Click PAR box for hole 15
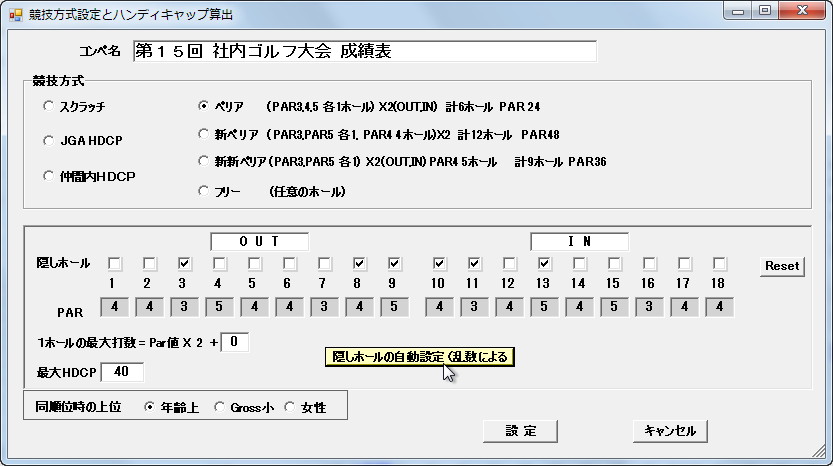The image size is (833, 466). [614, 307]
